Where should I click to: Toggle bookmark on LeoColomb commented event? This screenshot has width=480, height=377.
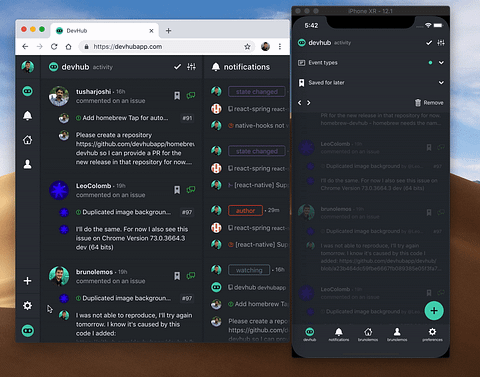[177, 190]
